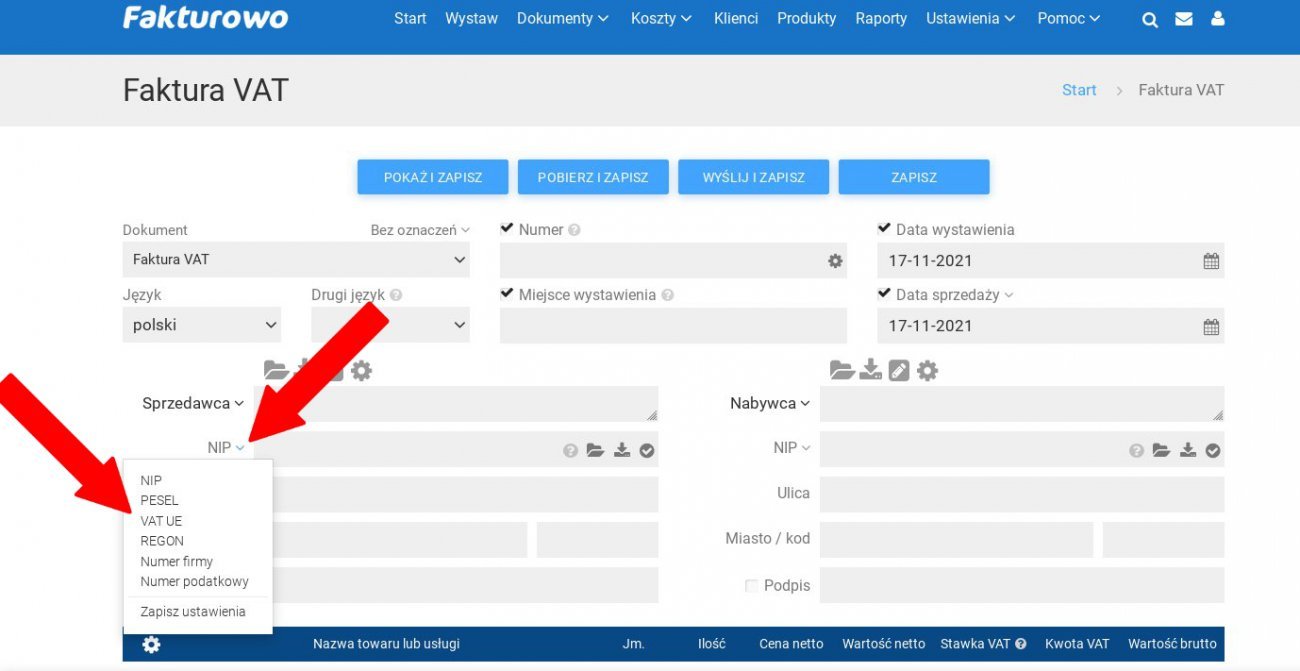Toggle the Miejsce wystawienia checkbox
The image size is (1300, 671).
[x=507, y=294]
